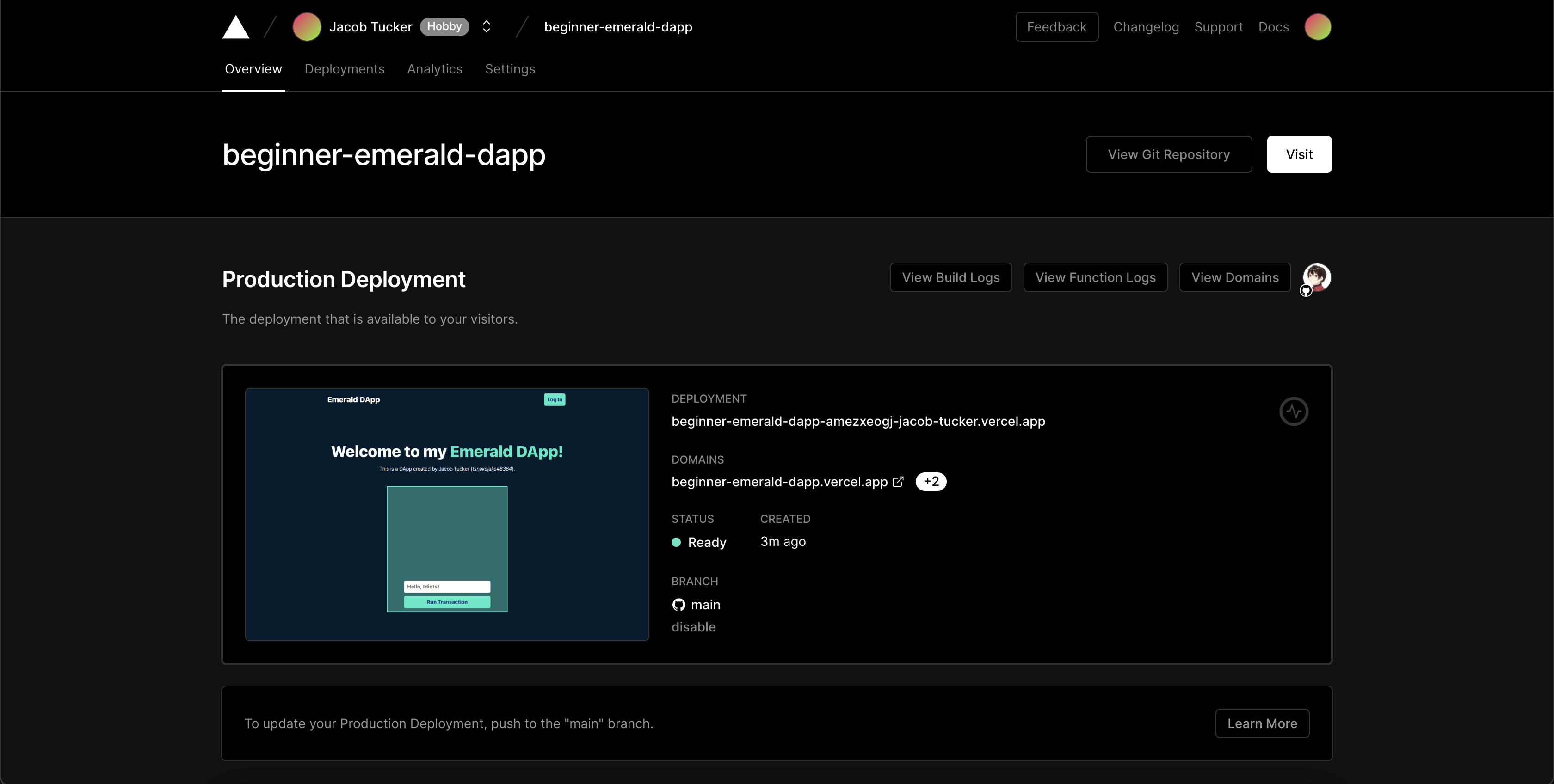Click the GitHub icon next to main branch
Screen dimensions: 1554x784
678,605
